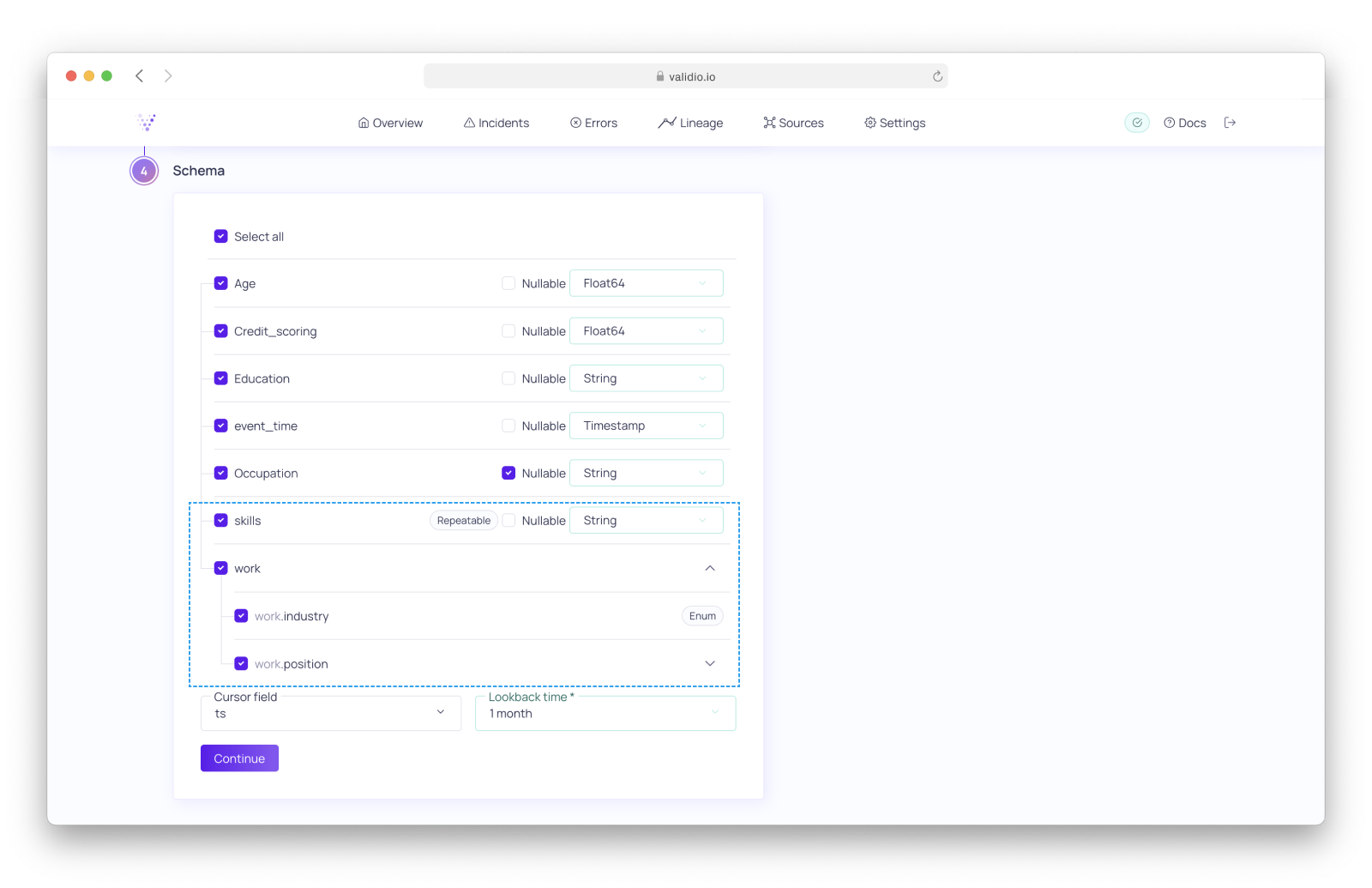This screenshot has height=888, width=1372.
Task: Uncheck the Education field checkbox
Action: [x=221, y=378]
